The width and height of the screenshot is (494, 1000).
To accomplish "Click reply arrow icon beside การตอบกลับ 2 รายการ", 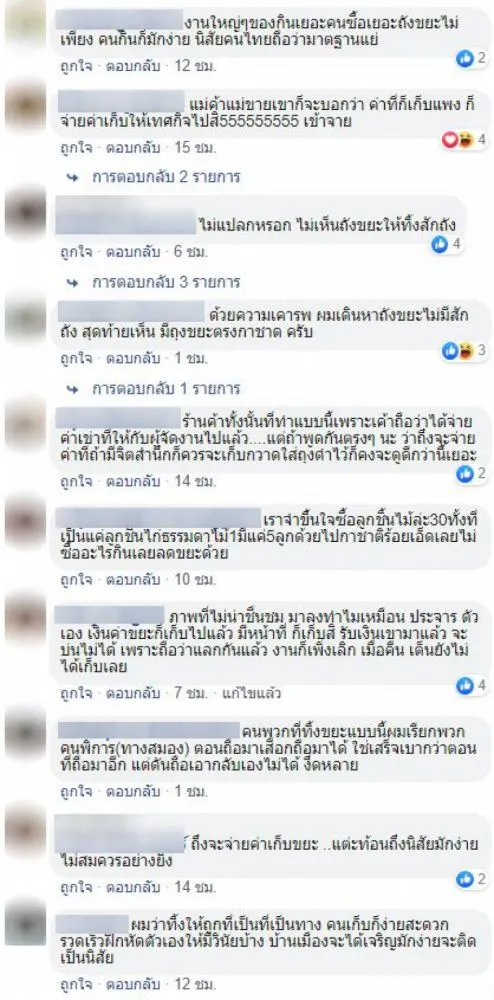I will (76, 176).
